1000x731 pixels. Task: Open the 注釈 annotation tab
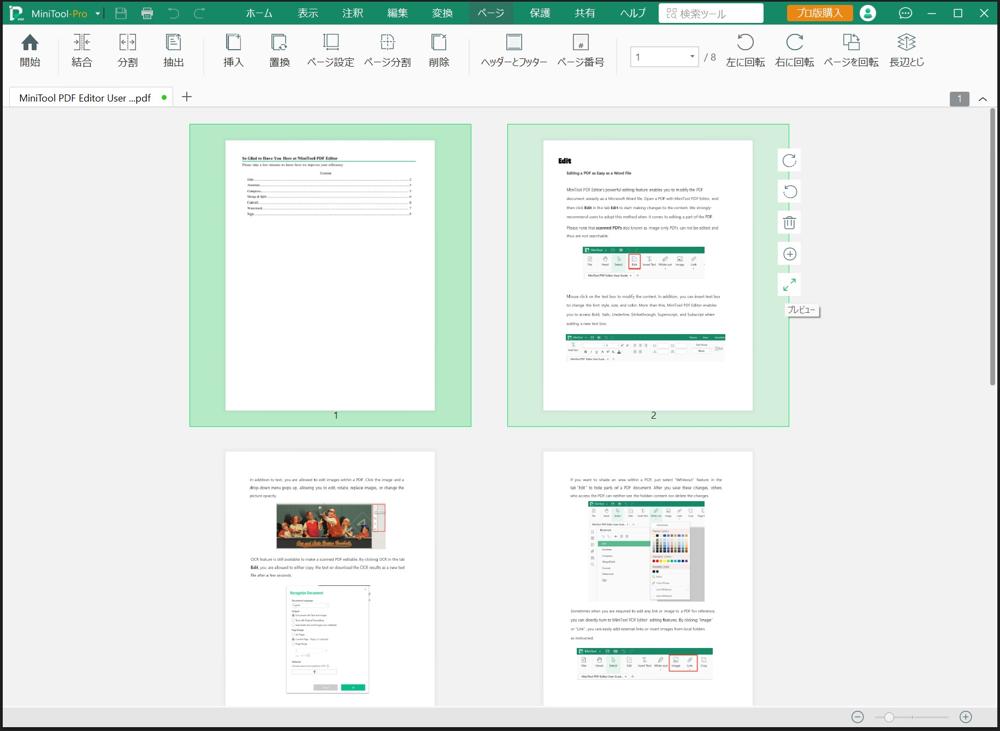tap(352, 13)
